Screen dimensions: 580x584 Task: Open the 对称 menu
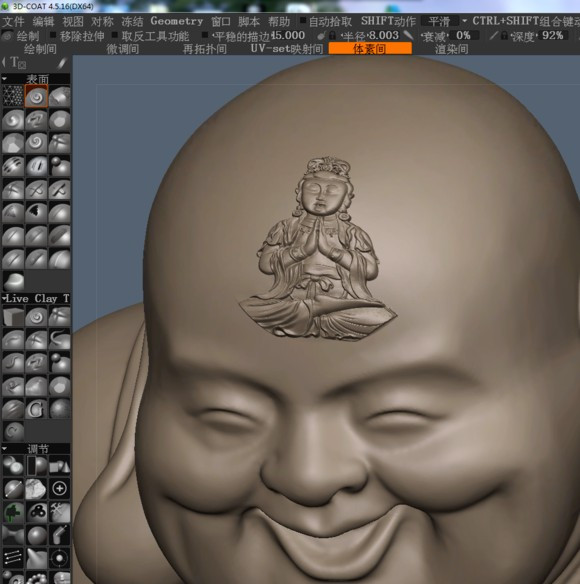102,21
